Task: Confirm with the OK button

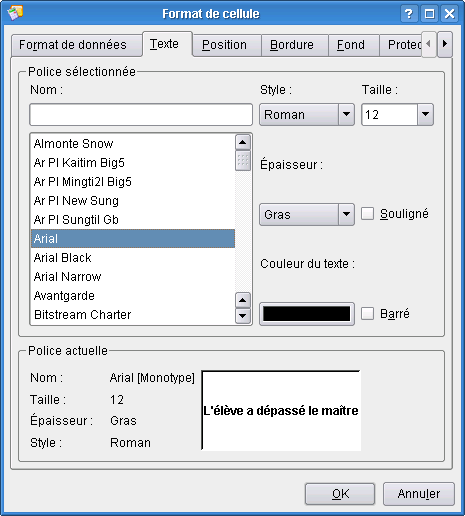Action: (340, 494)
